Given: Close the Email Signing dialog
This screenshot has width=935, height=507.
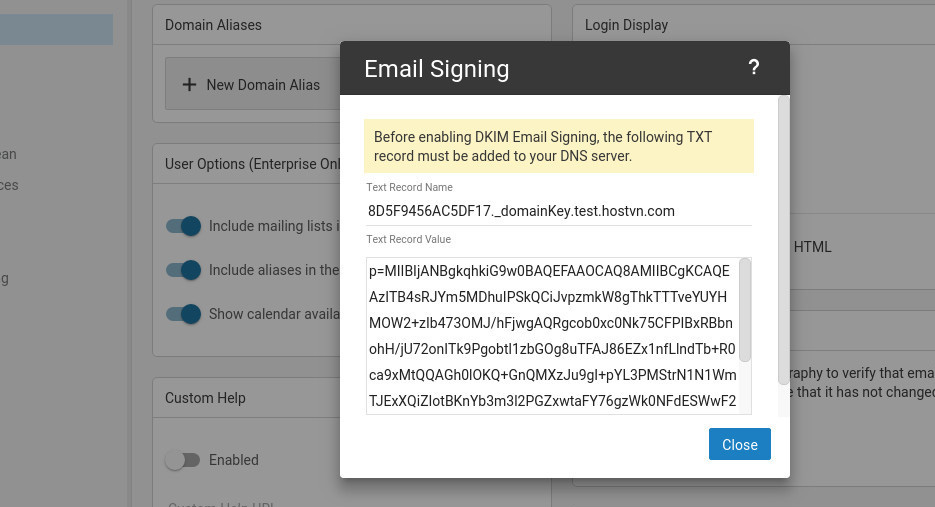Looking at the screenshot, I should (739, 445).
